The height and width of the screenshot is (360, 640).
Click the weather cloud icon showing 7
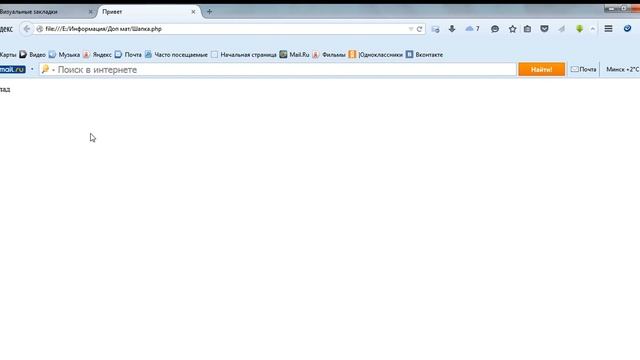tap(472, 29)
